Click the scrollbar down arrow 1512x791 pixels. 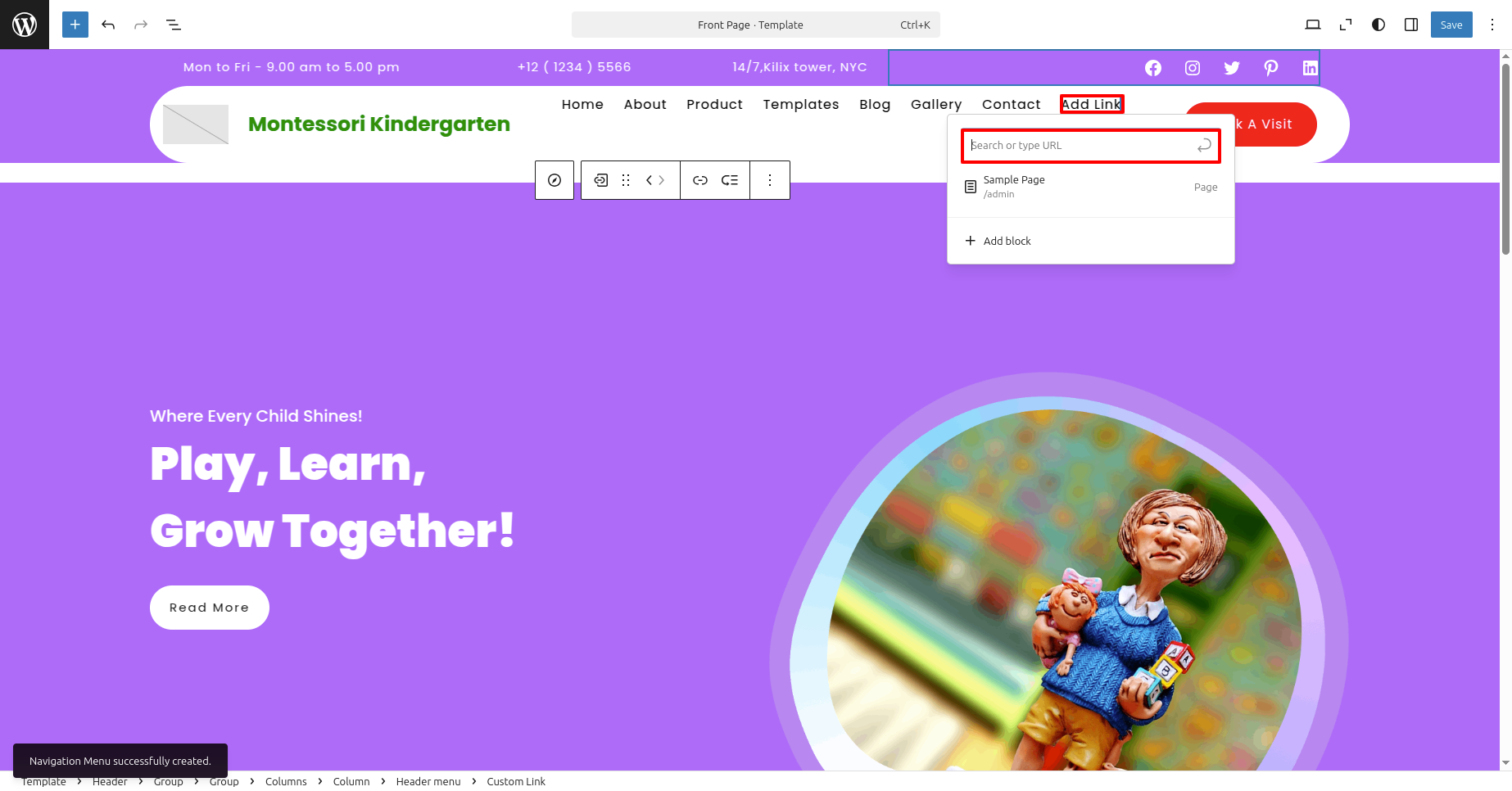1505,763
